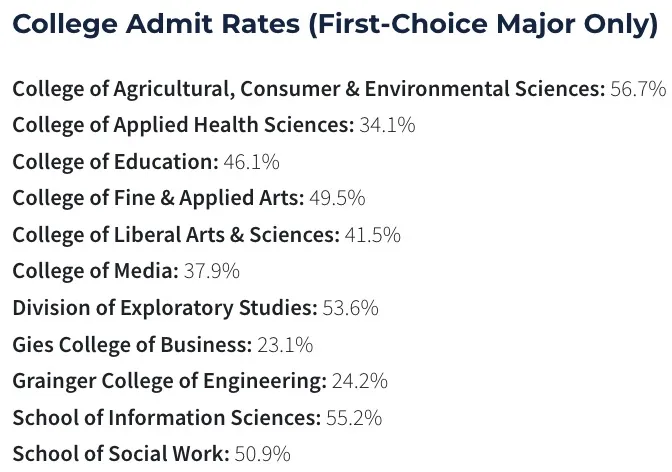The width and height of the screenshot is (672, 472).
Task: Select College of Applied Health Sciences label
Action: [183, 125]
